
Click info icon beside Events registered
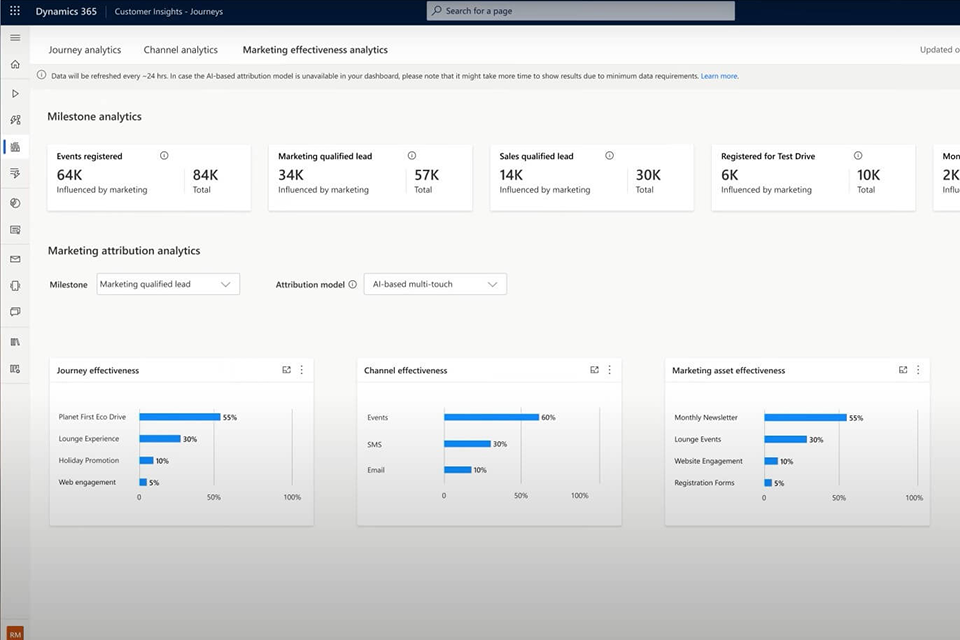pyautogui.click(x=164, y=156)
